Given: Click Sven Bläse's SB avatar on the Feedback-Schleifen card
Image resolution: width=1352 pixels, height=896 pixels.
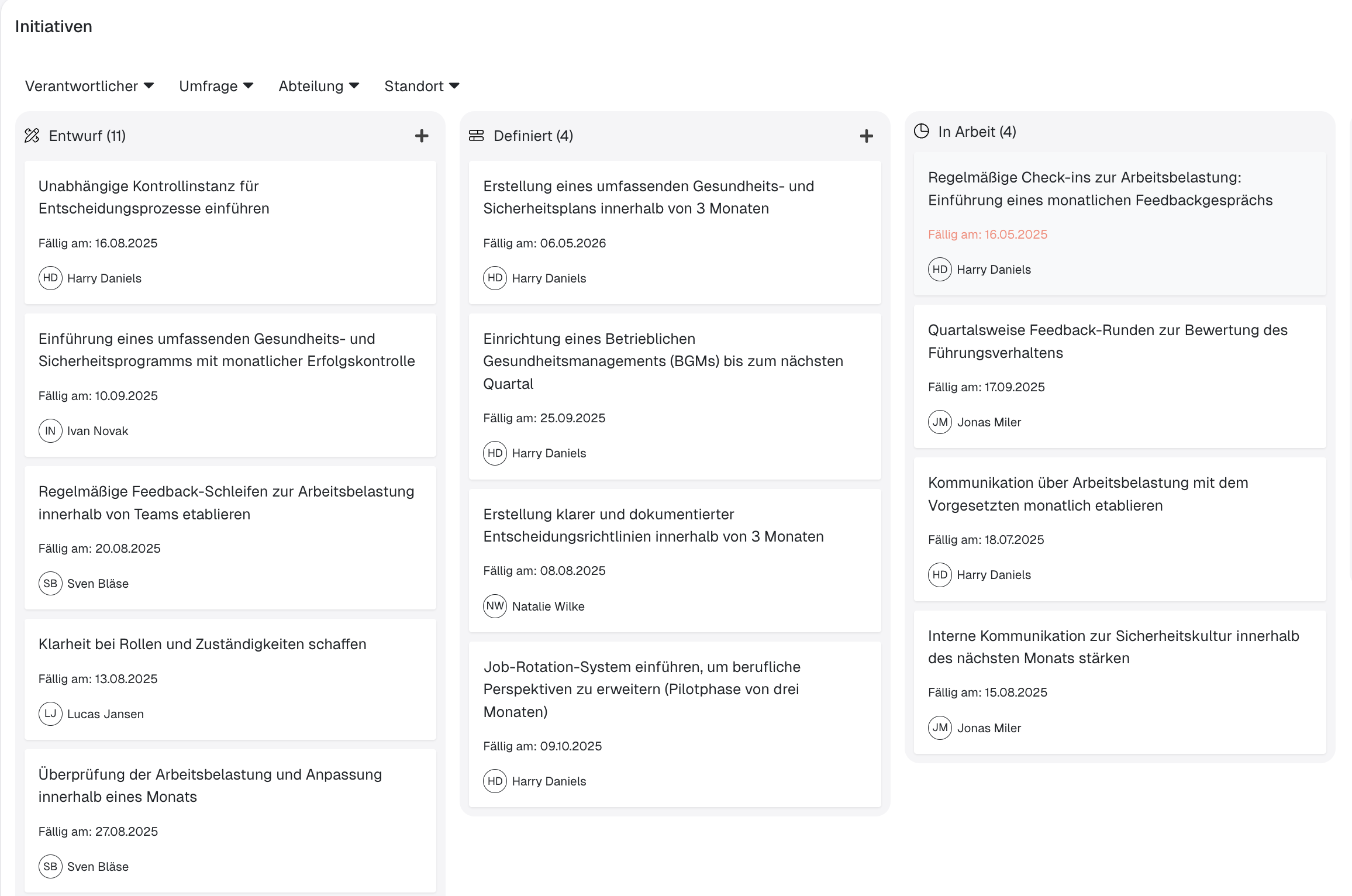Looking at the screenshot, I should [50, 583].
